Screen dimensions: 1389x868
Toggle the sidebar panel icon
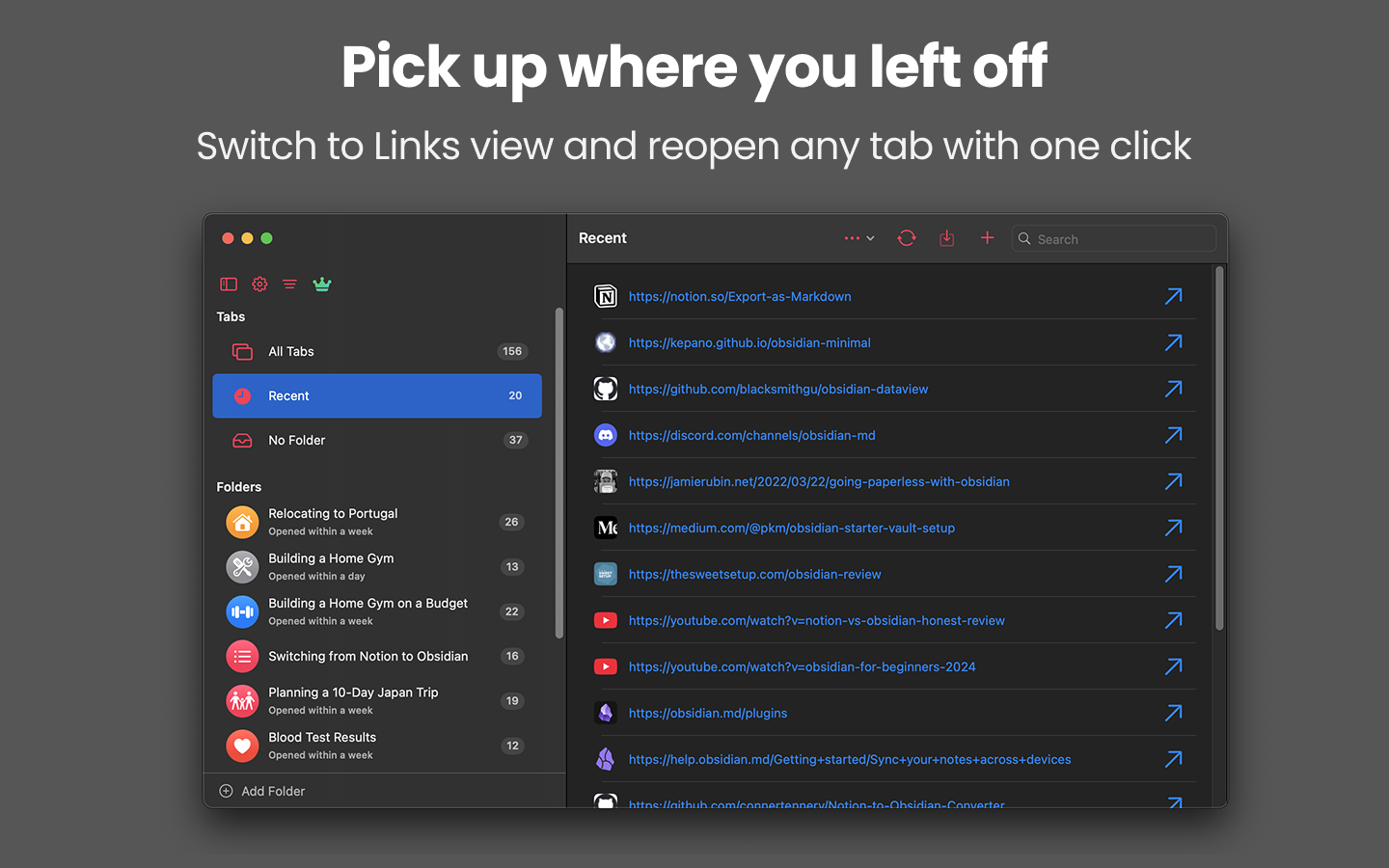[229, 285]
